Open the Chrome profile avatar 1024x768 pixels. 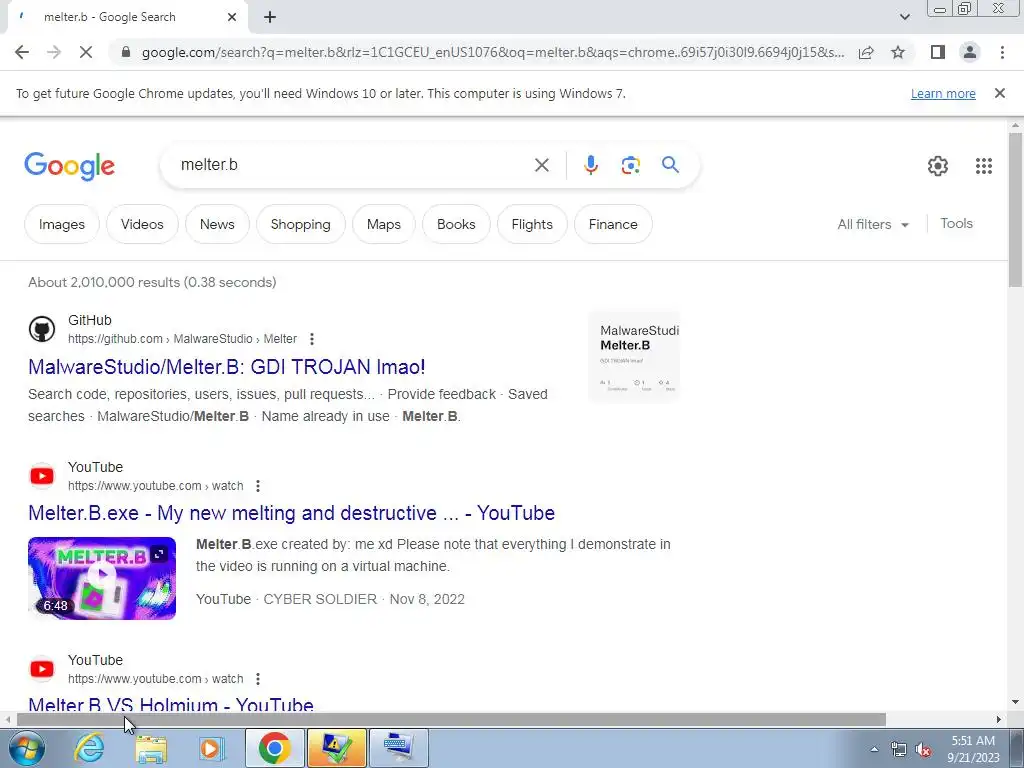click(970, 52)
